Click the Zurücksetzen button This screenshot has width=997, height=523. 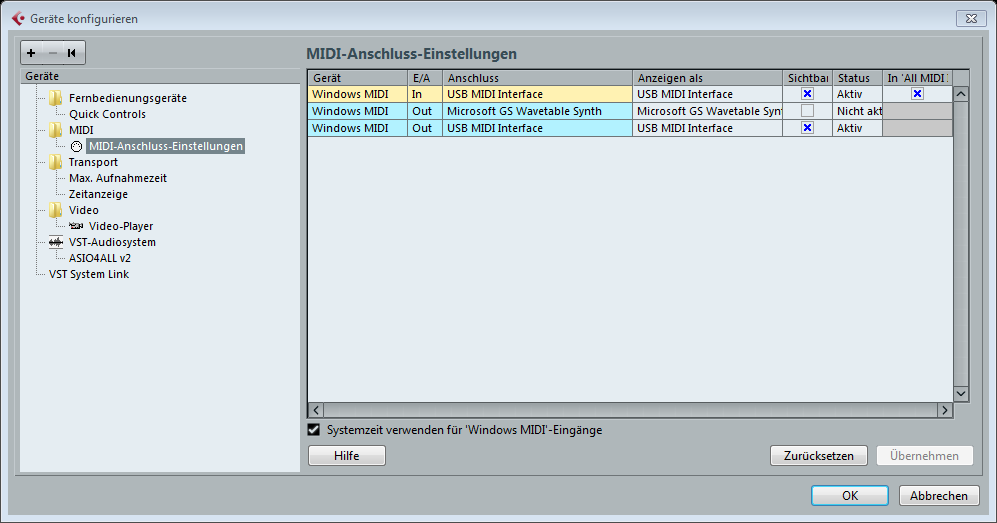pos(818,456)
